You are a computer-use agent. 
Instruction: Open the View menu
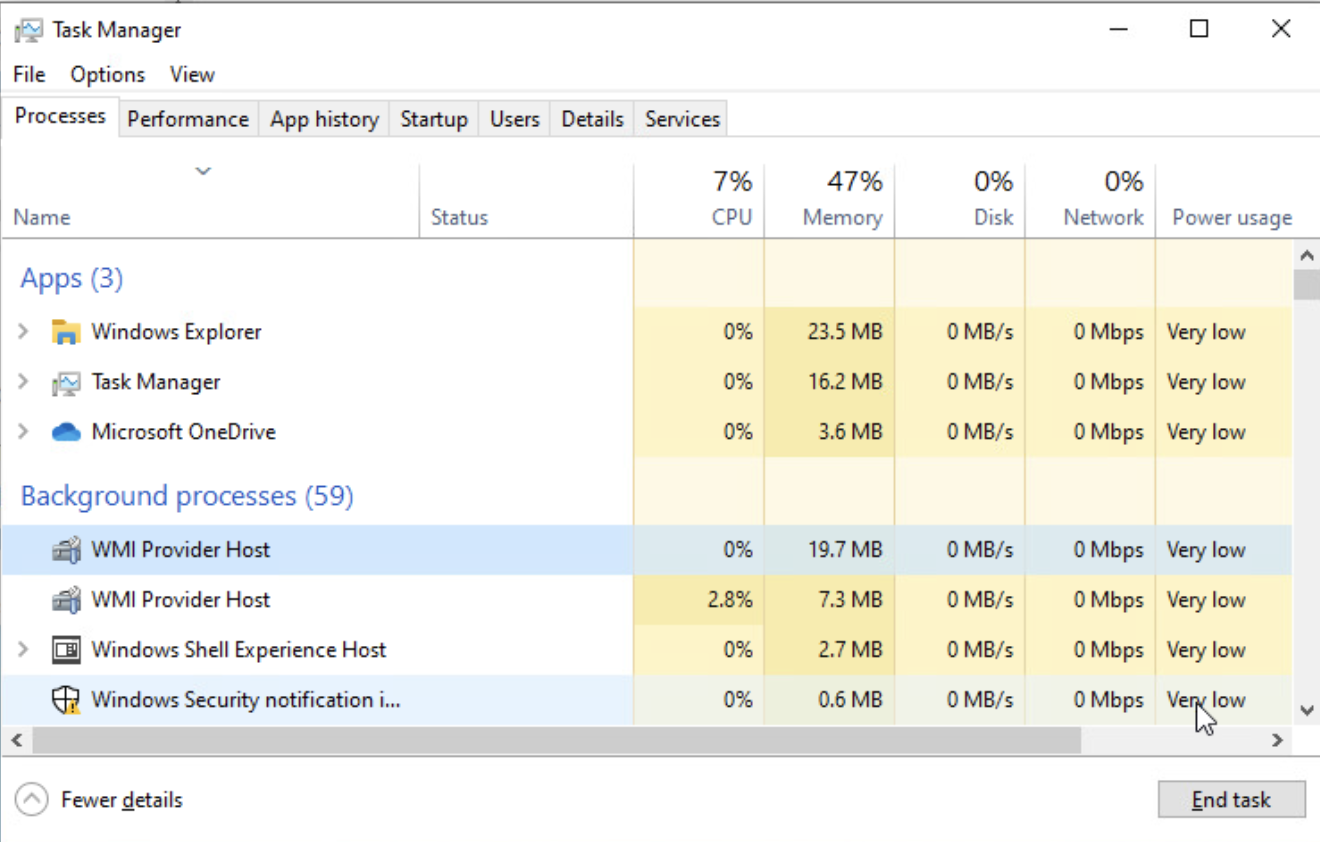(192, 74)
